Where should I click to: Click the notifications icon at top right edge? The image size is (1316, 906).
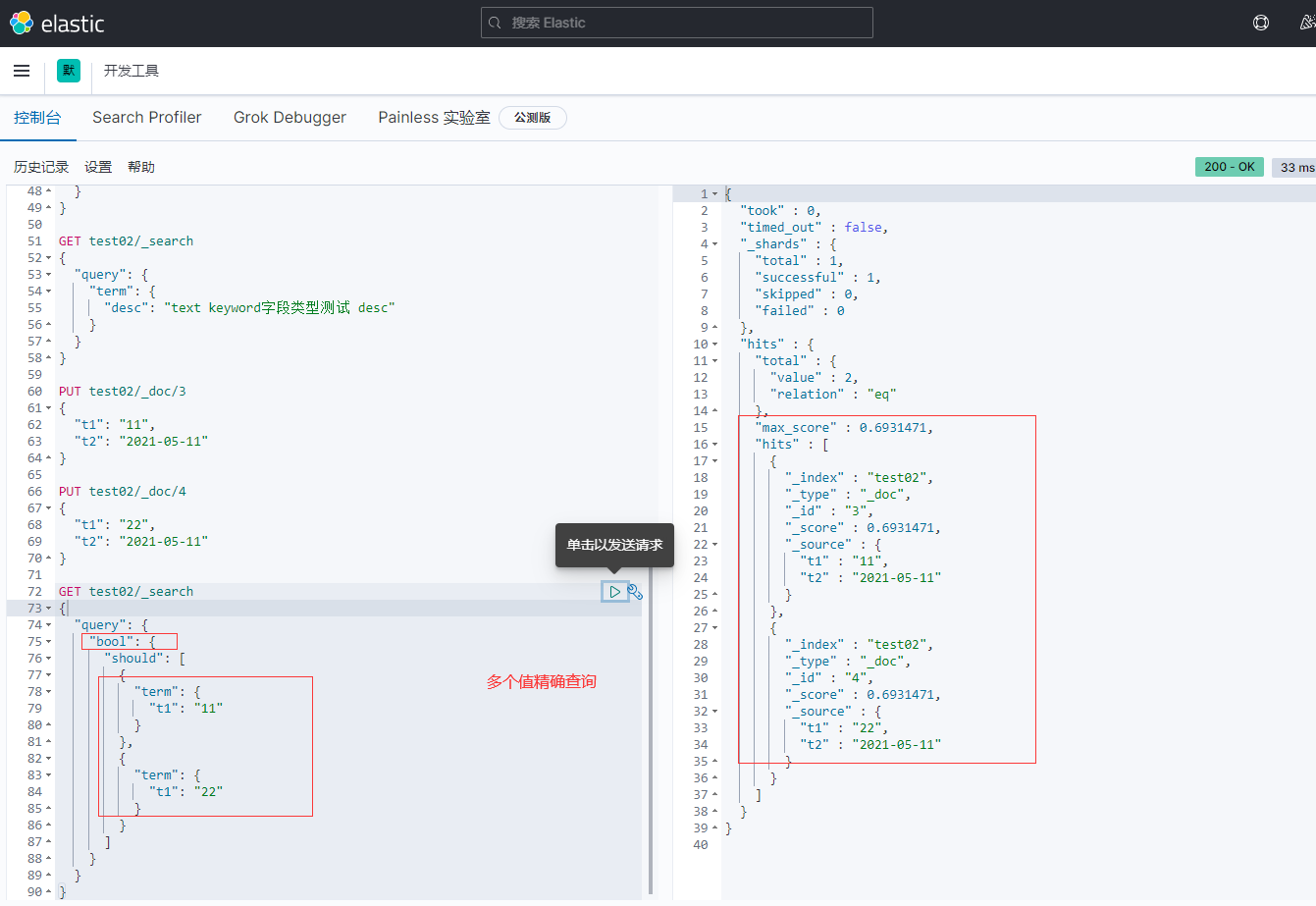1307,23
